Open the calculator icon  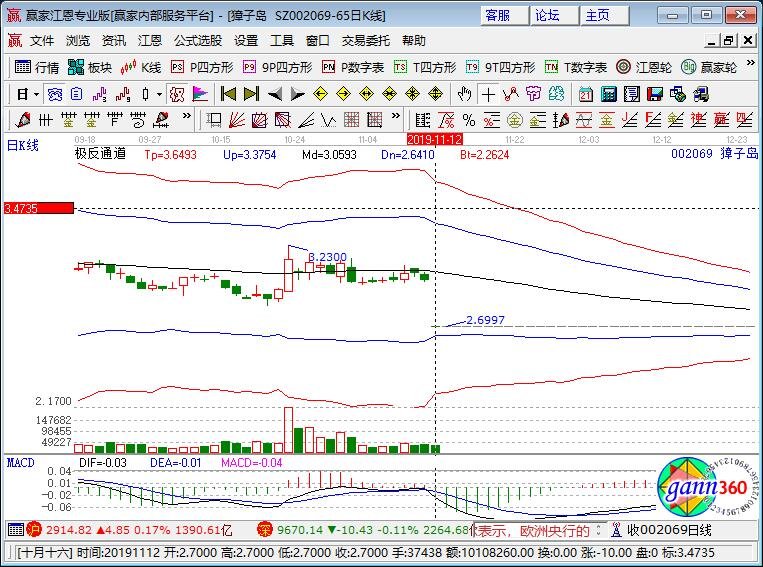click(x=609, y=94)
